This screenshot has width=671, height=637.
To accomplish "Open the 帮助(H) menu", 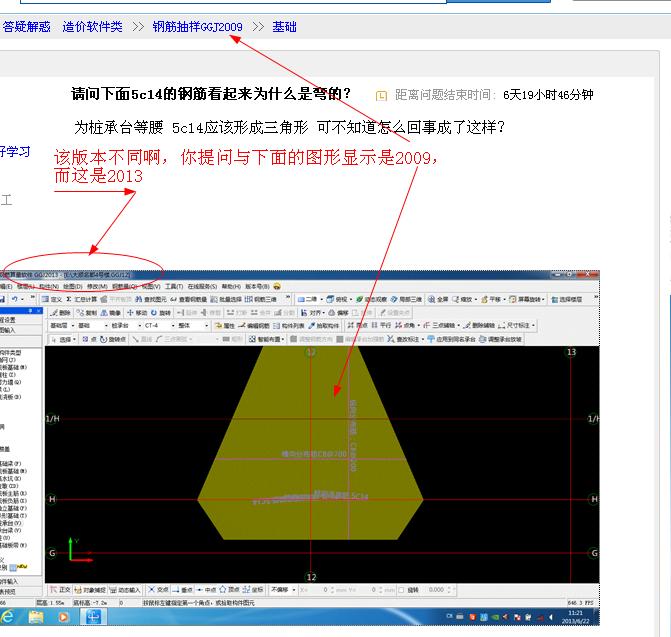I will coord(231,286).
